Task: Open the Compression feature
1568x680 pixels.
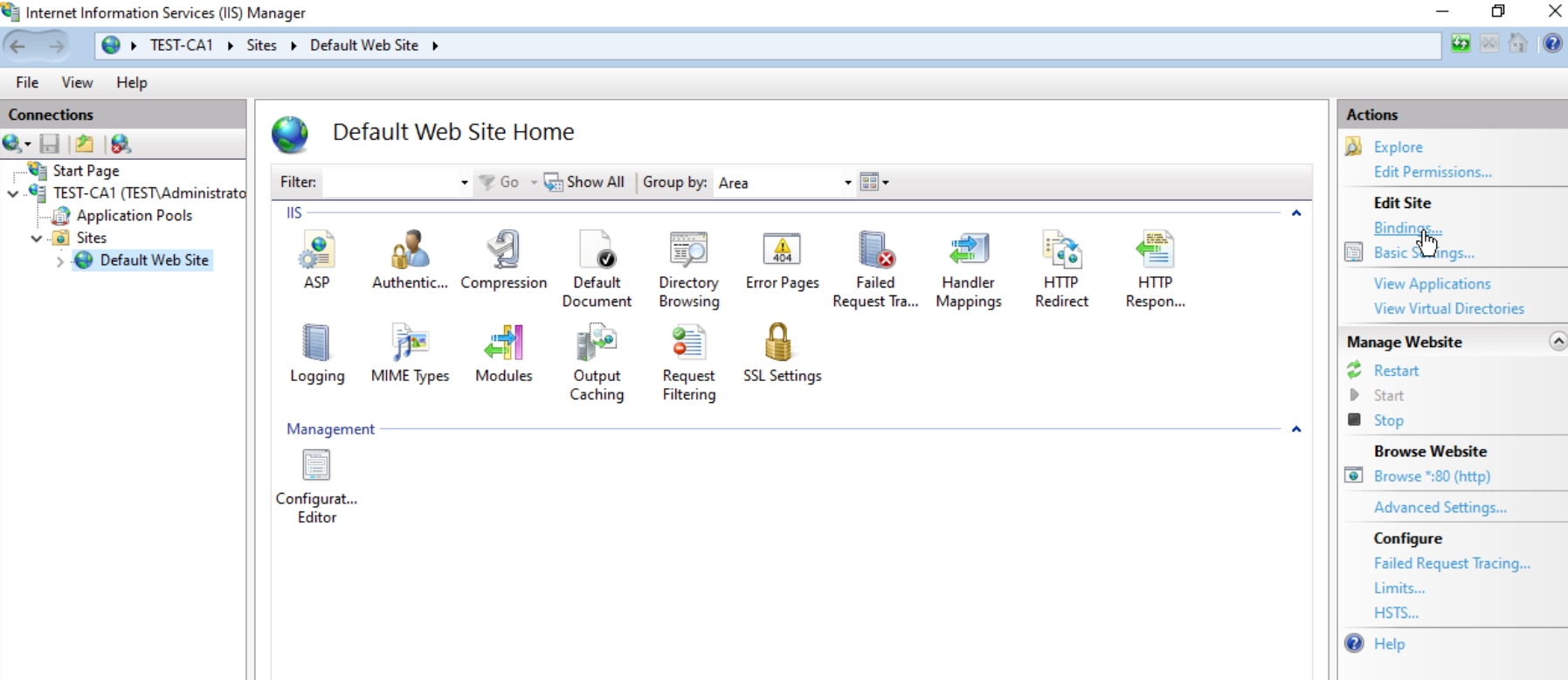Action: [504, 260]
